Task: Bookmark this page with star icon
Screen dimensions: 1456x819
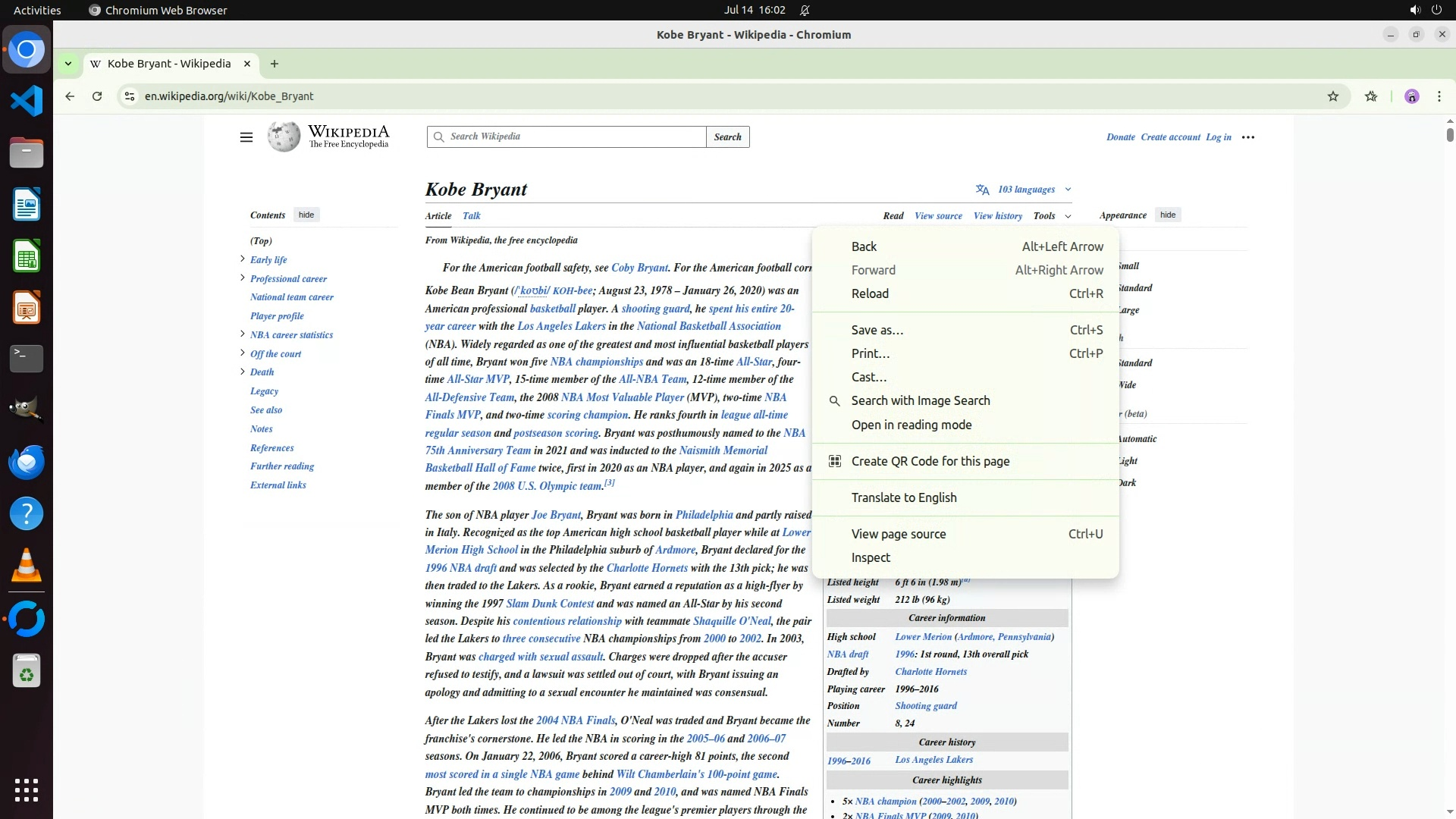Action: 1332,96
